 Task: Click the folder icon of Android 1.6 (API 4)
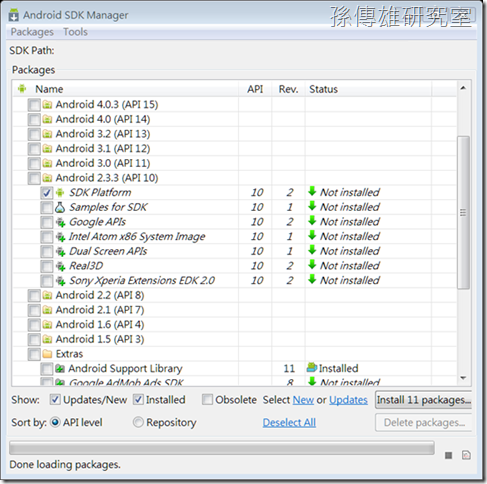pos(47,325)
